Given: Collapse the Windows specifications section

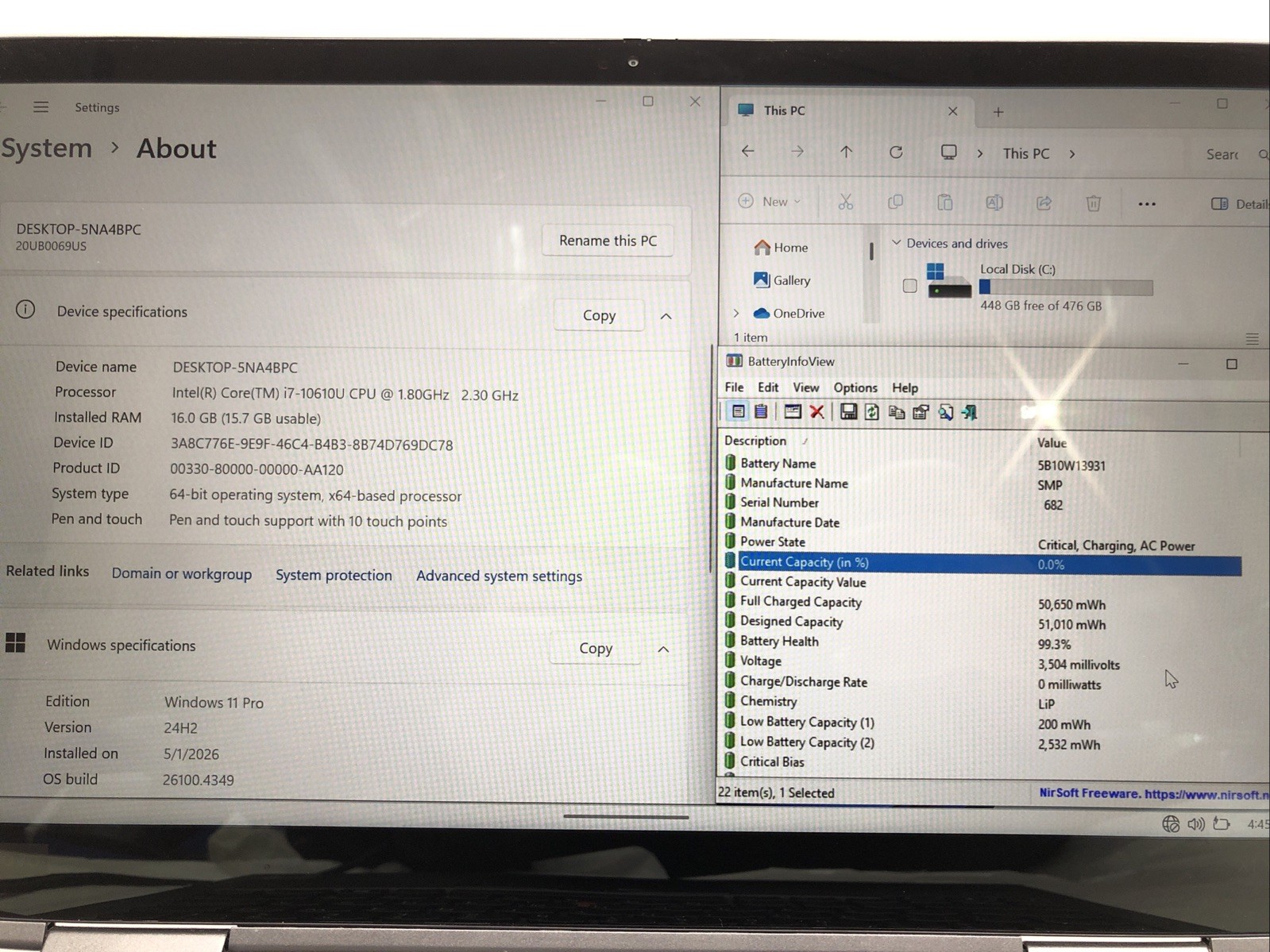Looking at the screenshot, I should pyautogui.click(x=663, y=649).
